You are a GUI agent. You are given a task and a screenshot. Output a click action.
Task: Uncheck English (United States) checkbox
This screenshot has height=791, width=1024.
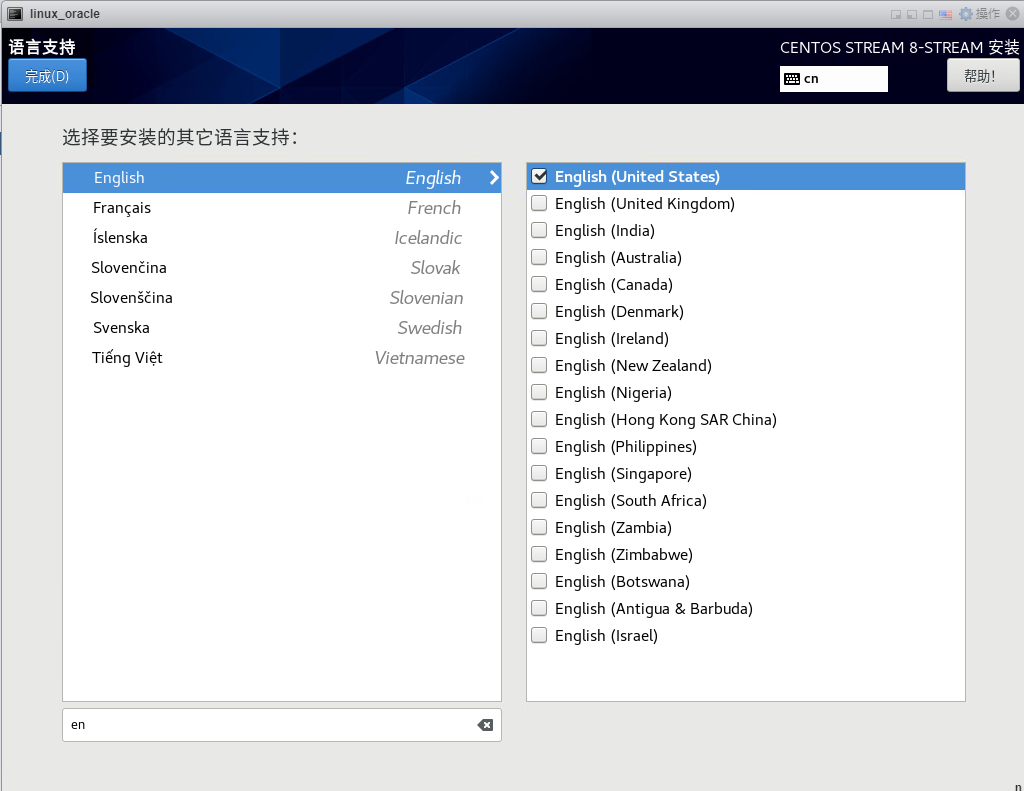(539, 176)
